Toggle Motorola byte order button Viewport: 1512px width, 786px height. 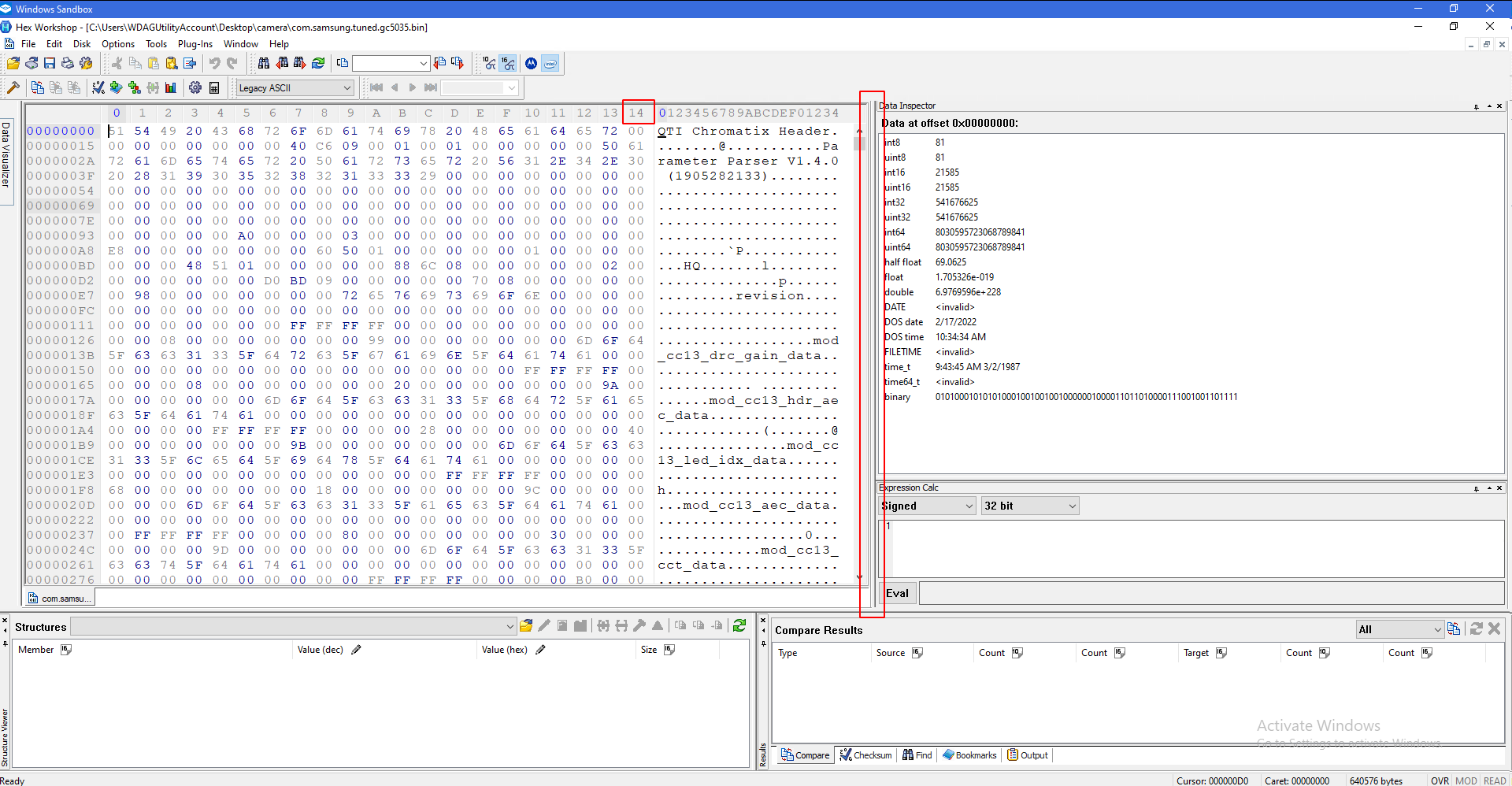pos(532,63)
